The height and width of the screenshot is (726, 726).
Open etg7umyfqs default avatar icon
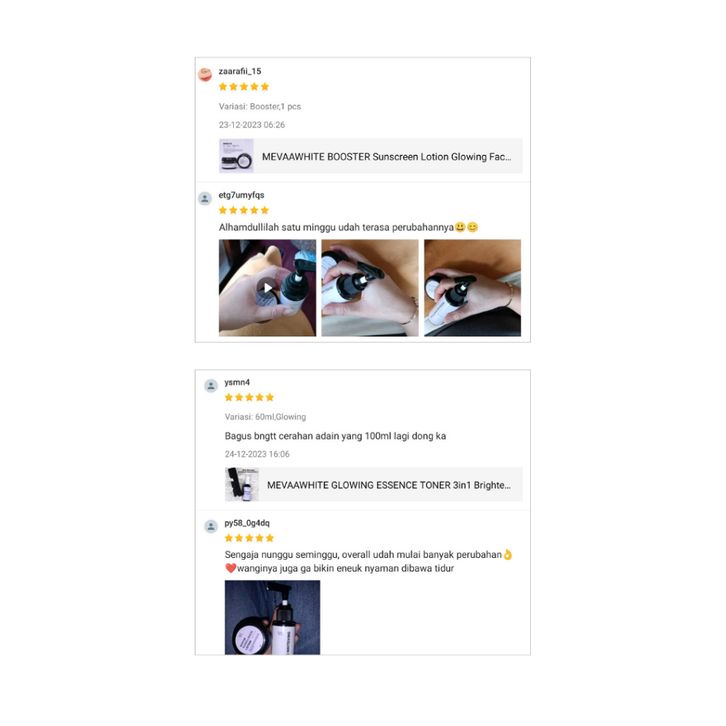pyautogui.click(x=205, y=198)
